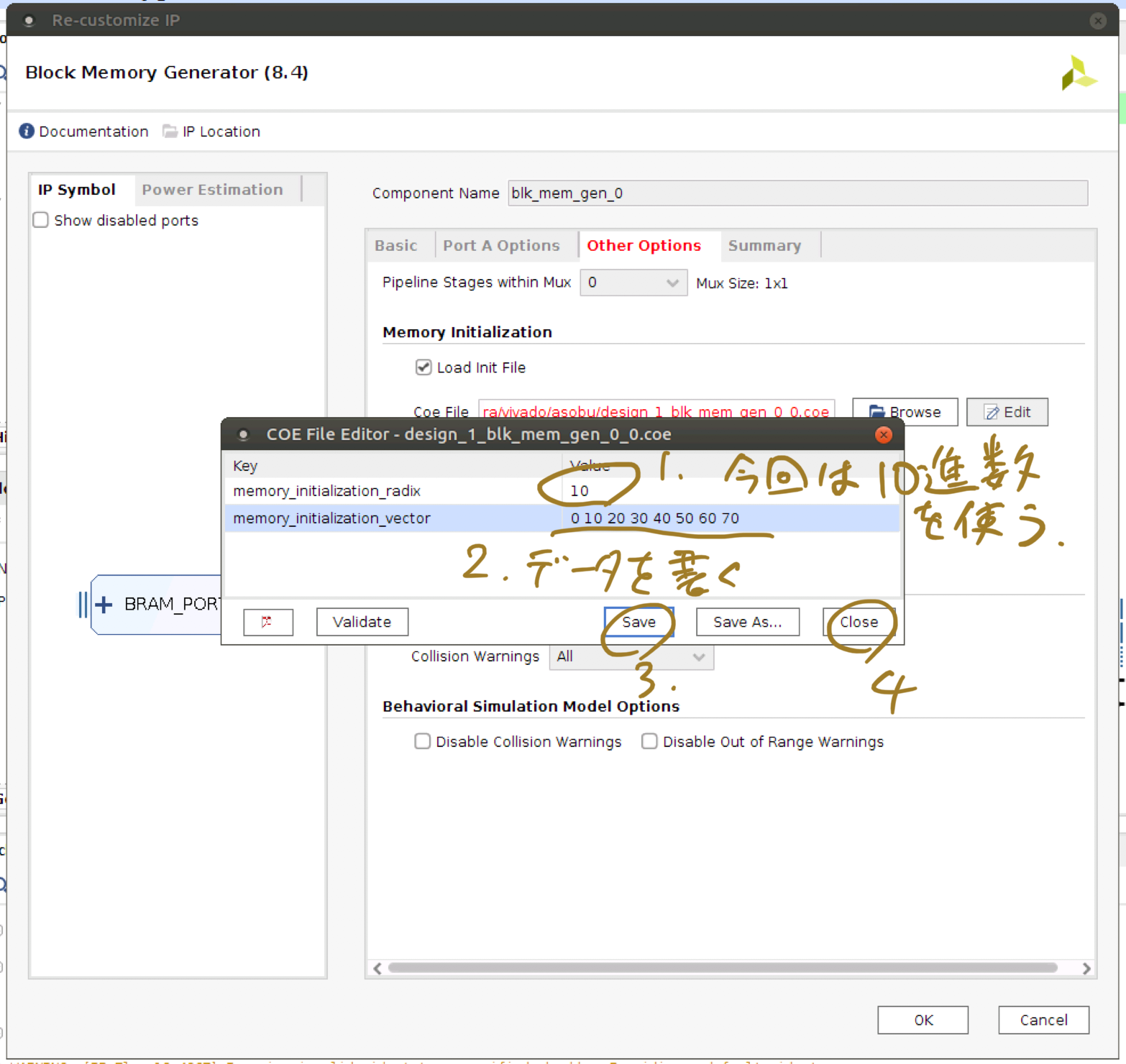Toggle Show disabled ports checkbox

tap(41, 220)
